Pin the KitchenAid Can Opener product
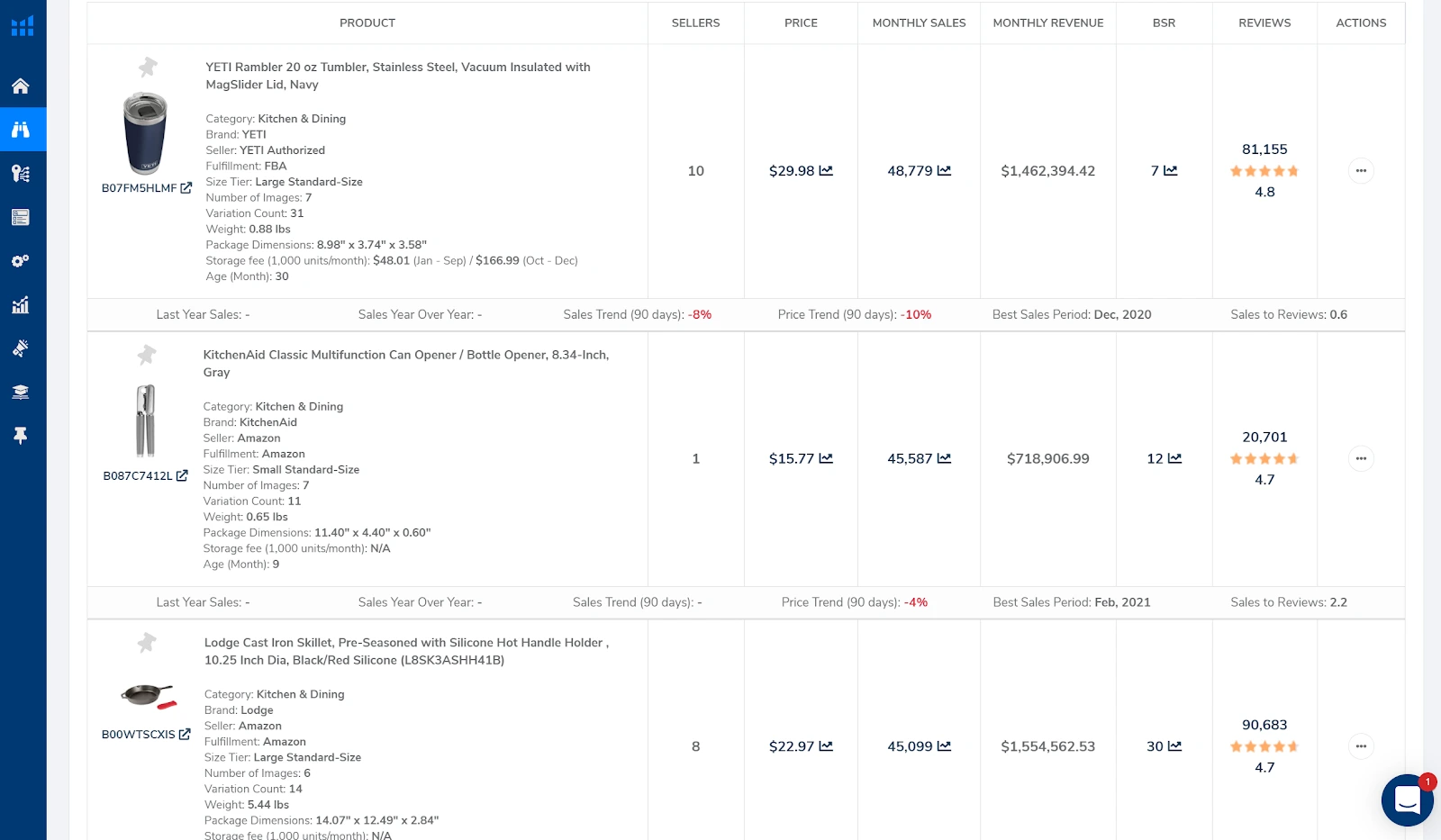1441x840 pixels. pyautogui.click(x=147, y=355)
